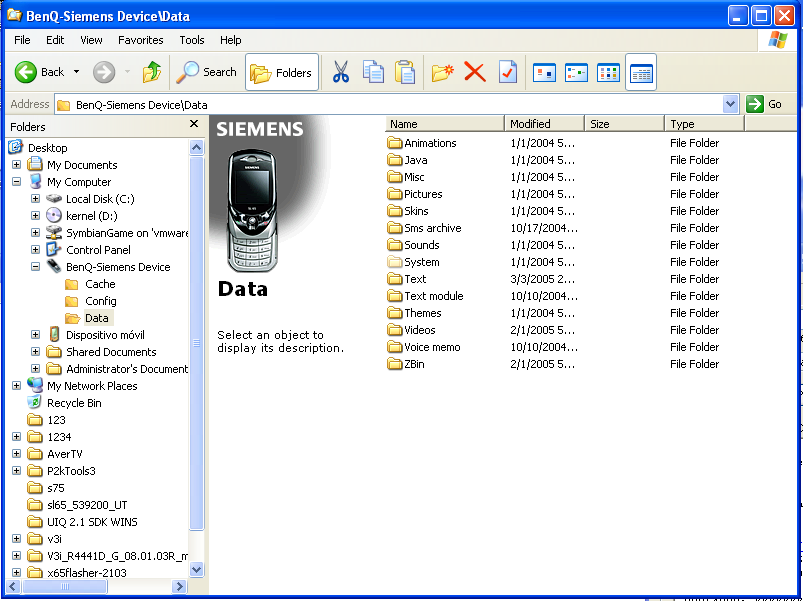The image size is (803, 601).
Task: Click folder tree scroll up arrow
Action: (x=197, y=148)
